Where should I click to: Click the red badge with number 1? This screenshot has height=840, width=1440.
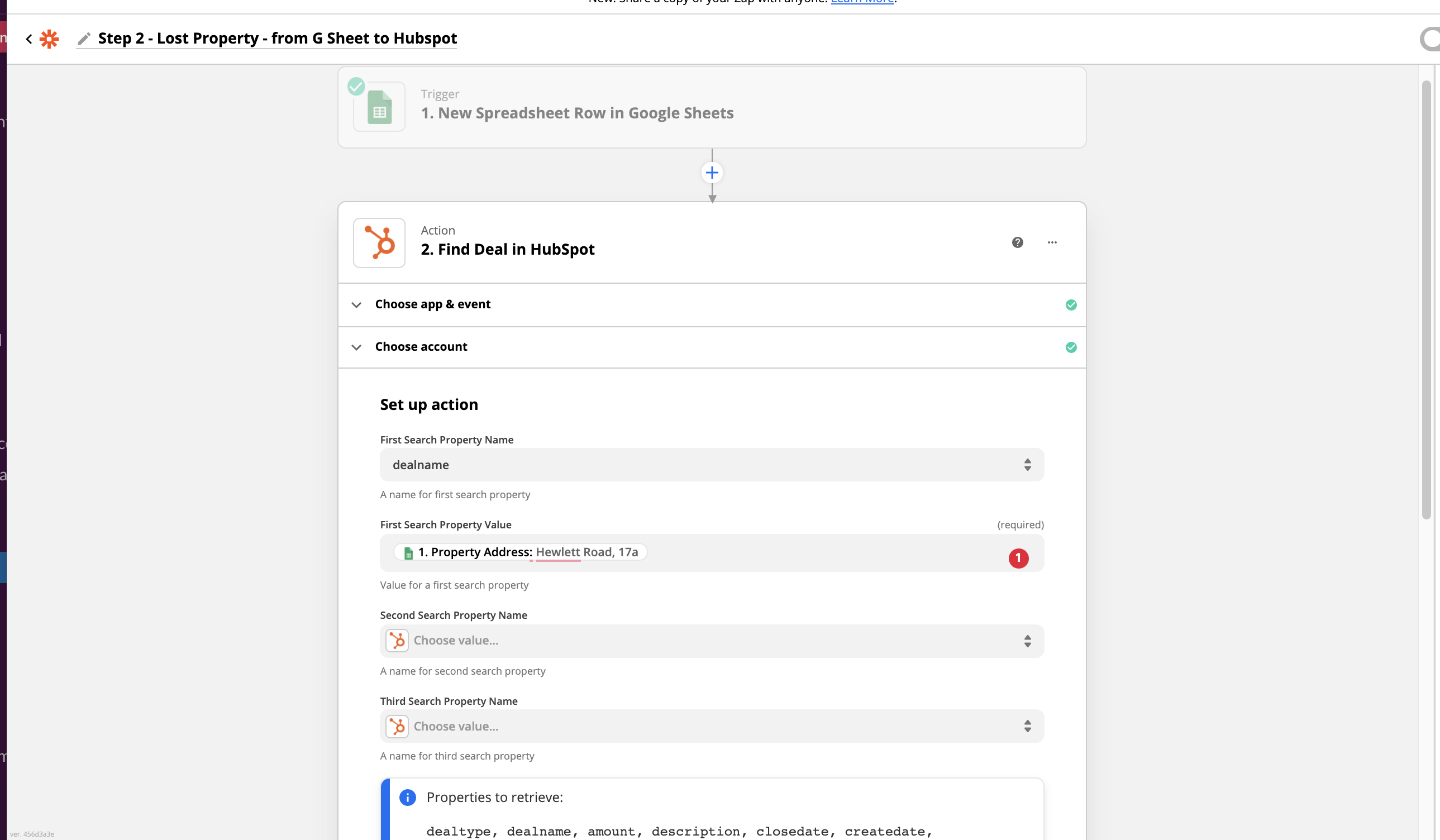pyautogui.click(x=1018, y=559)
